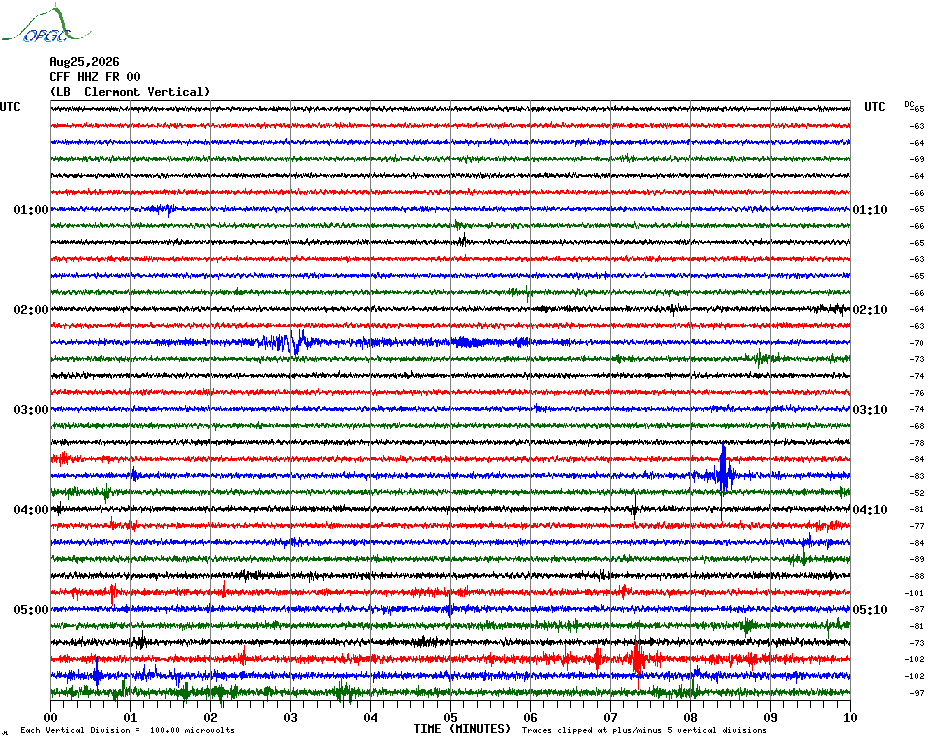The height and width of the screenshot is (744, 930).
Task: Click minute axis label 09
Action: 770,717
